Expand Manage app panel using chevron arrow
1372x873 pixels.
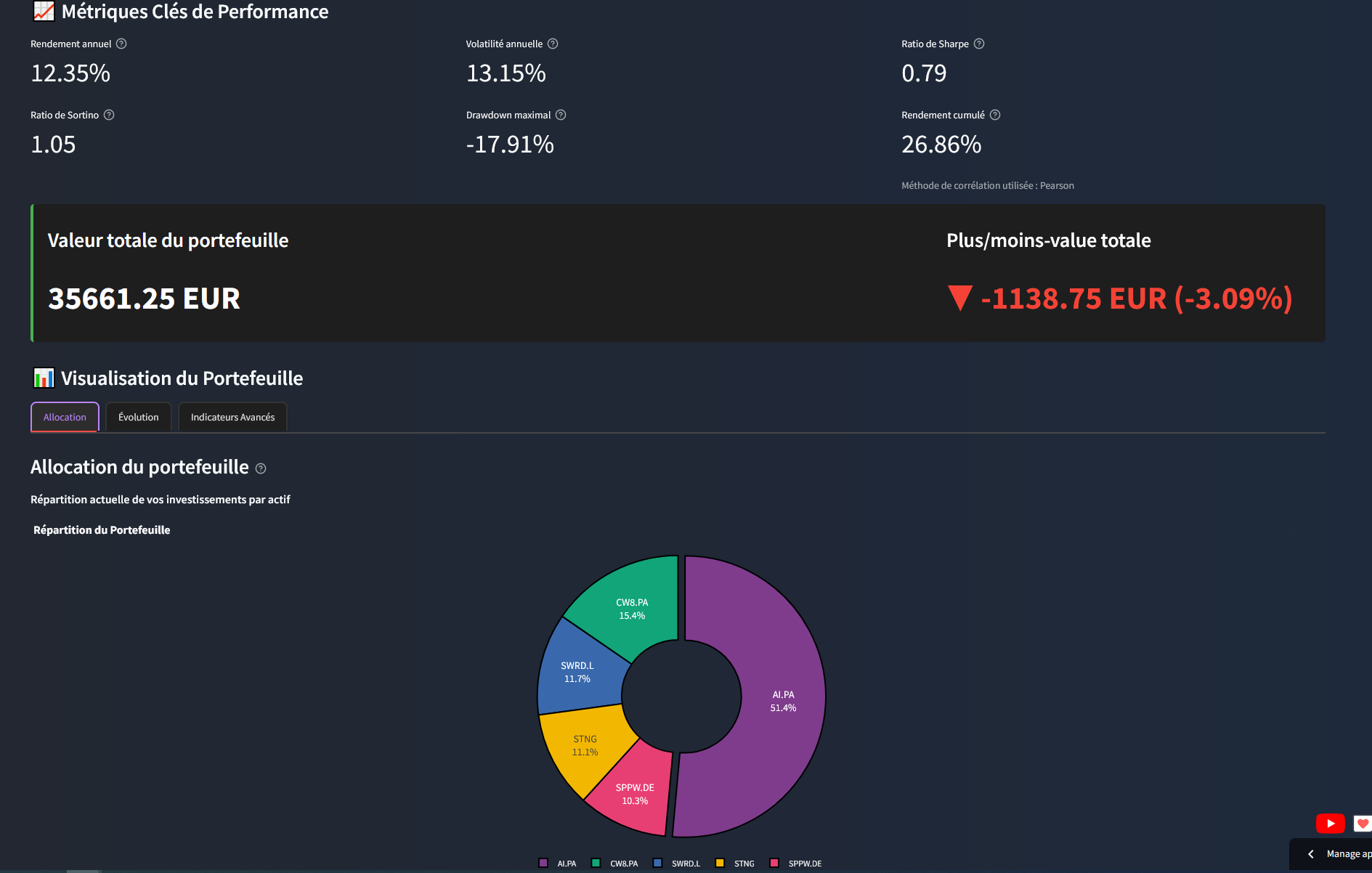point(1311,854)
